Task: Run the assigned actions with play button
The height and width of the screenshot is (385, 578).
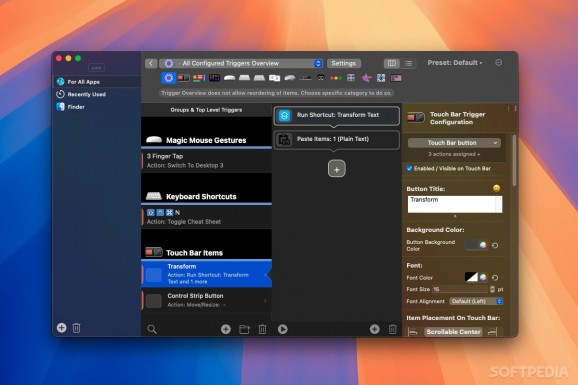Action: point(283,329)
